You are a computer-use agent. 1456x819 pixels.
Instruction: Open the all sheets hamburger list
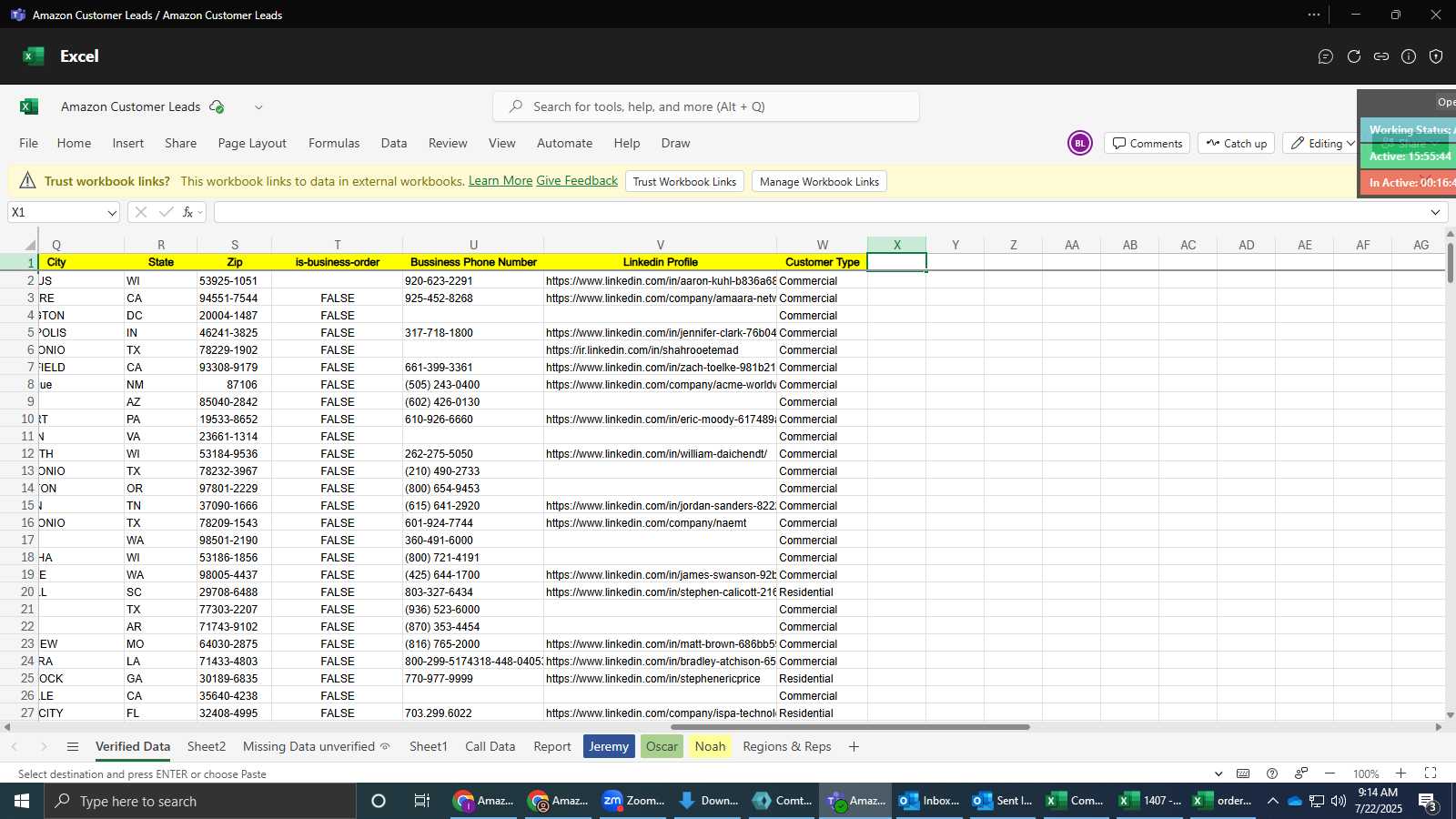73,747
